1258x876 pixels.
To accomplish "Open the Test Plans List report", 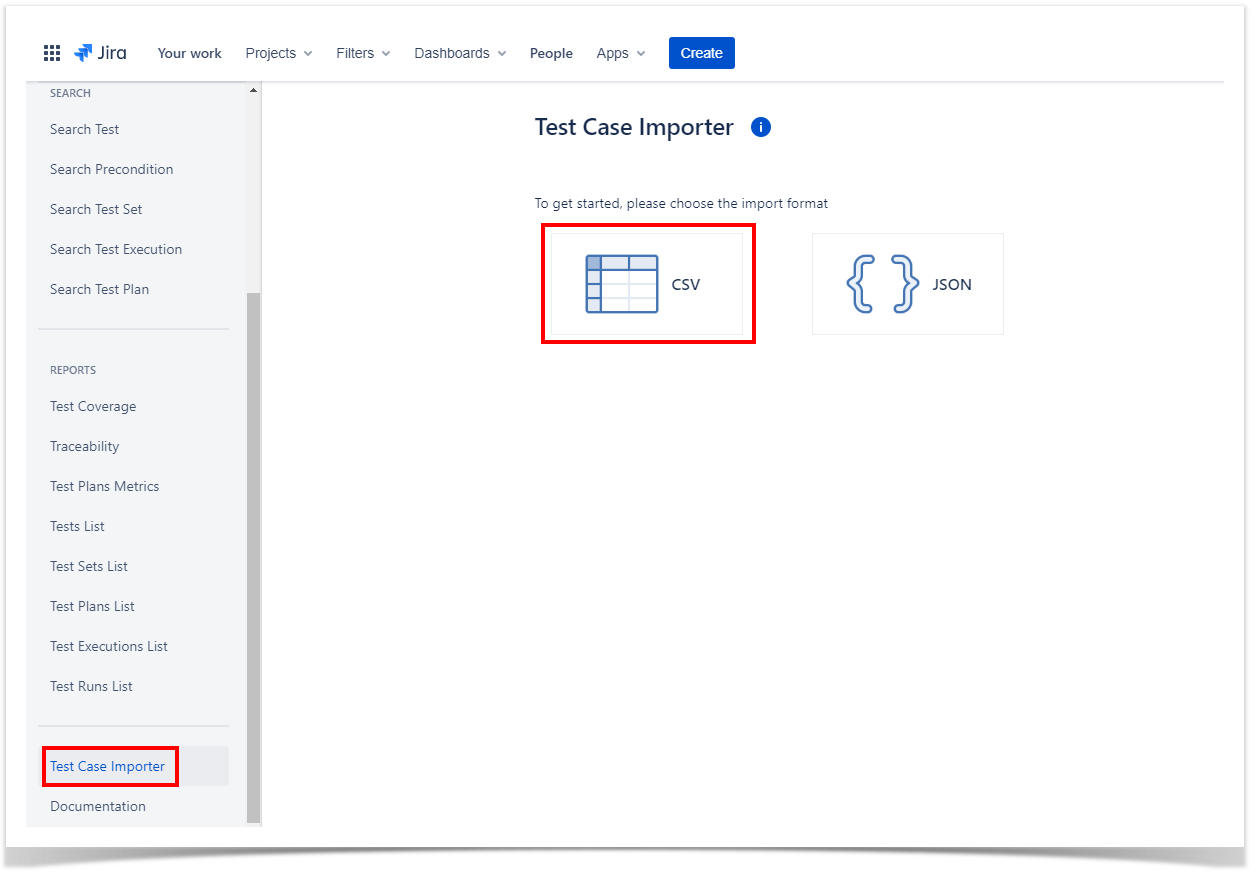I will [93, 606].
